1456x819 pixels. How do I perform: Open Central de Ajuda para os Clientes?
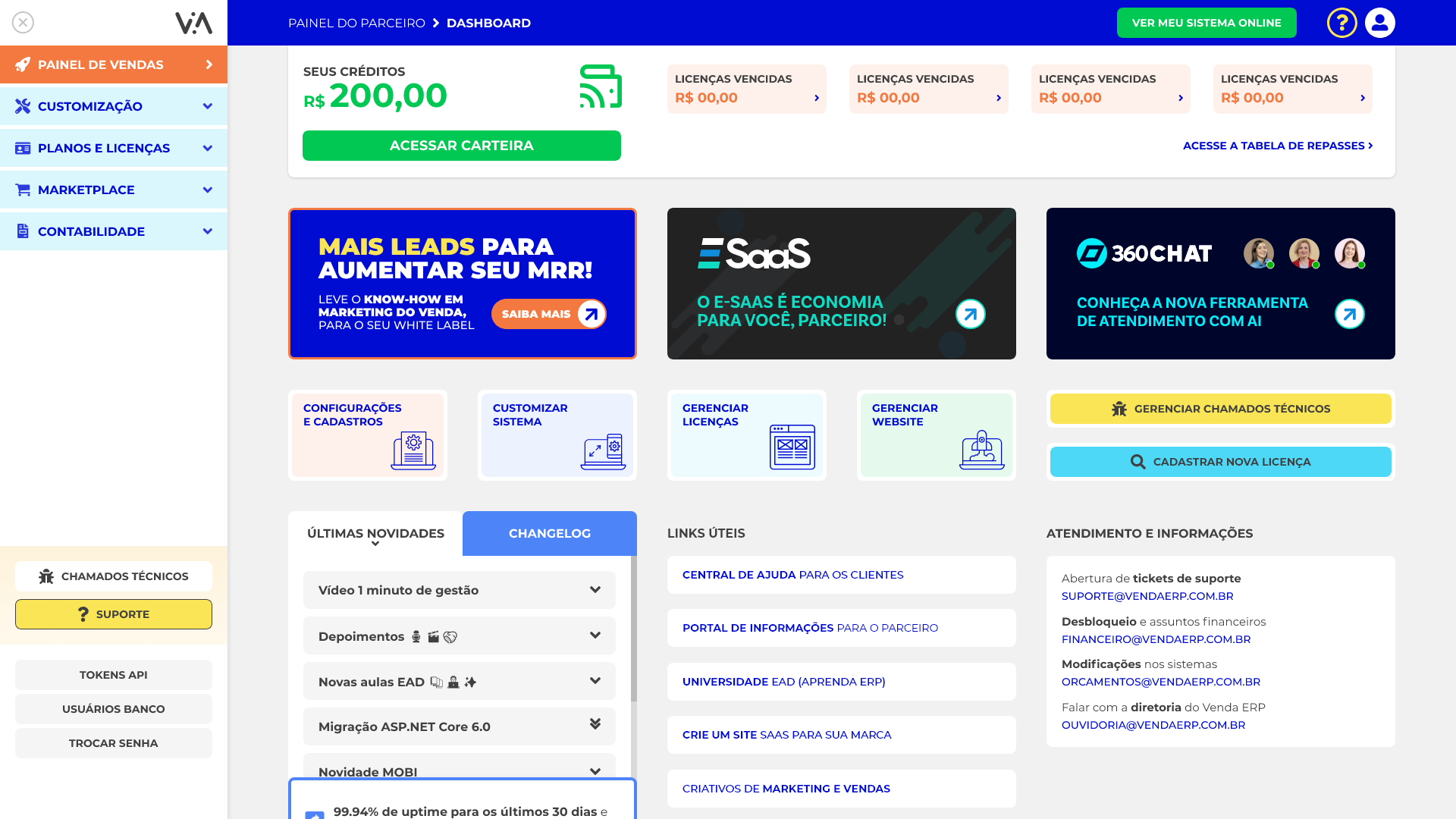[842, 575]
